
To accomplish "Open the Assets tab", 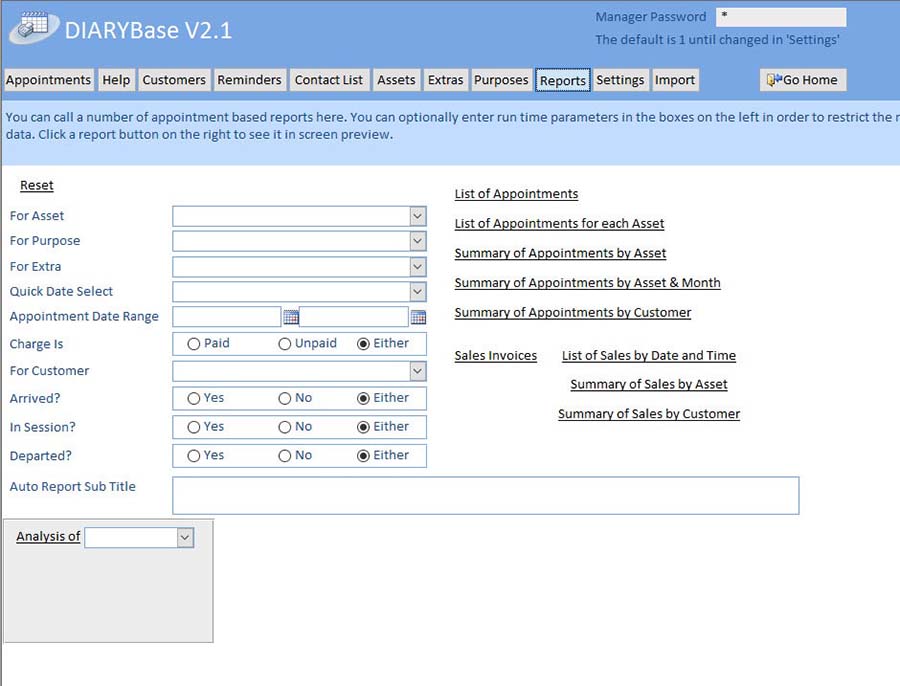I will (396, 80).
